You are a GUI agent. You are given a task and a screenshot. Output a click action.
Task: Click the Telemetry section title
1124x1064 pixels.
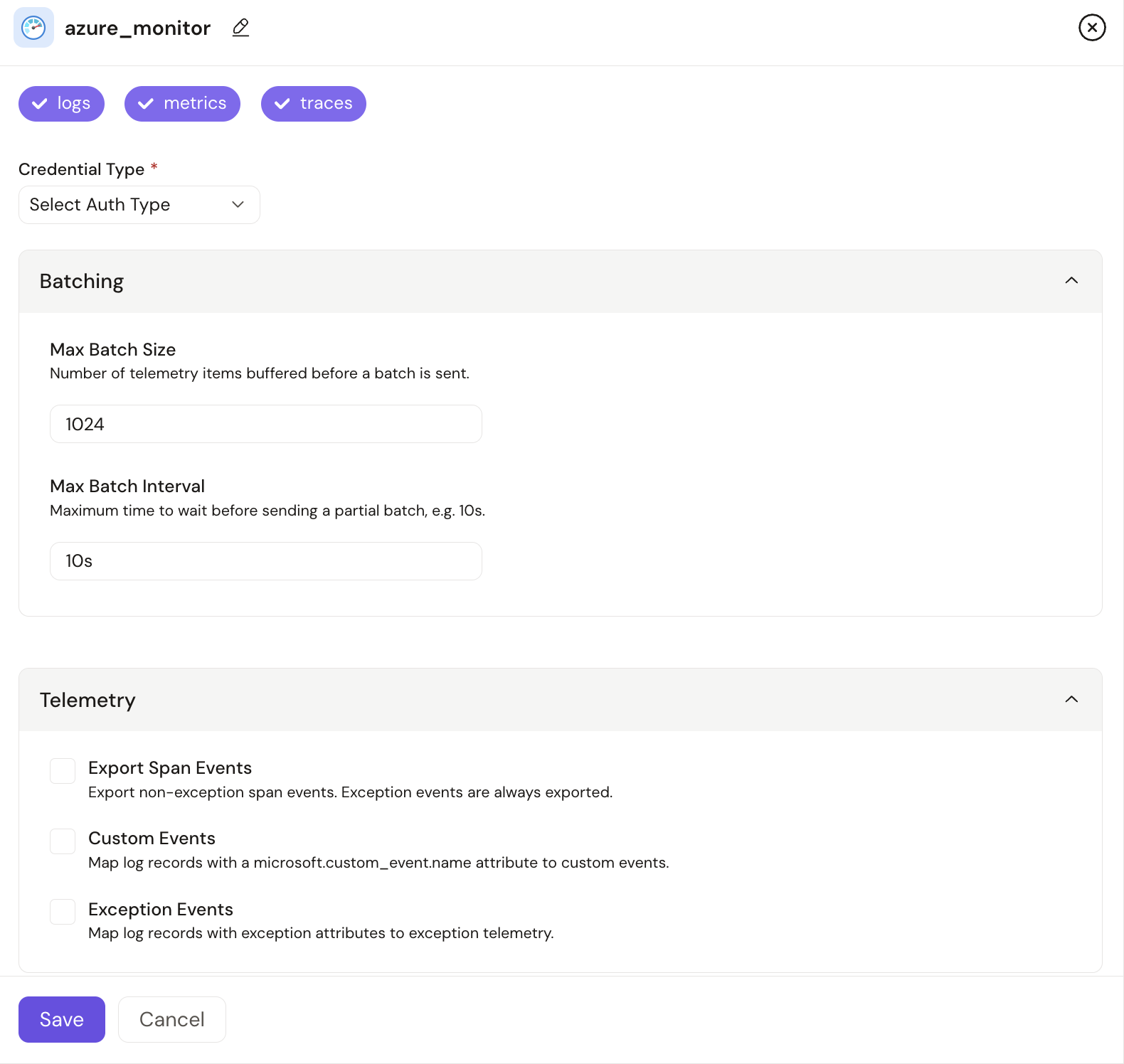pos(88,701)
